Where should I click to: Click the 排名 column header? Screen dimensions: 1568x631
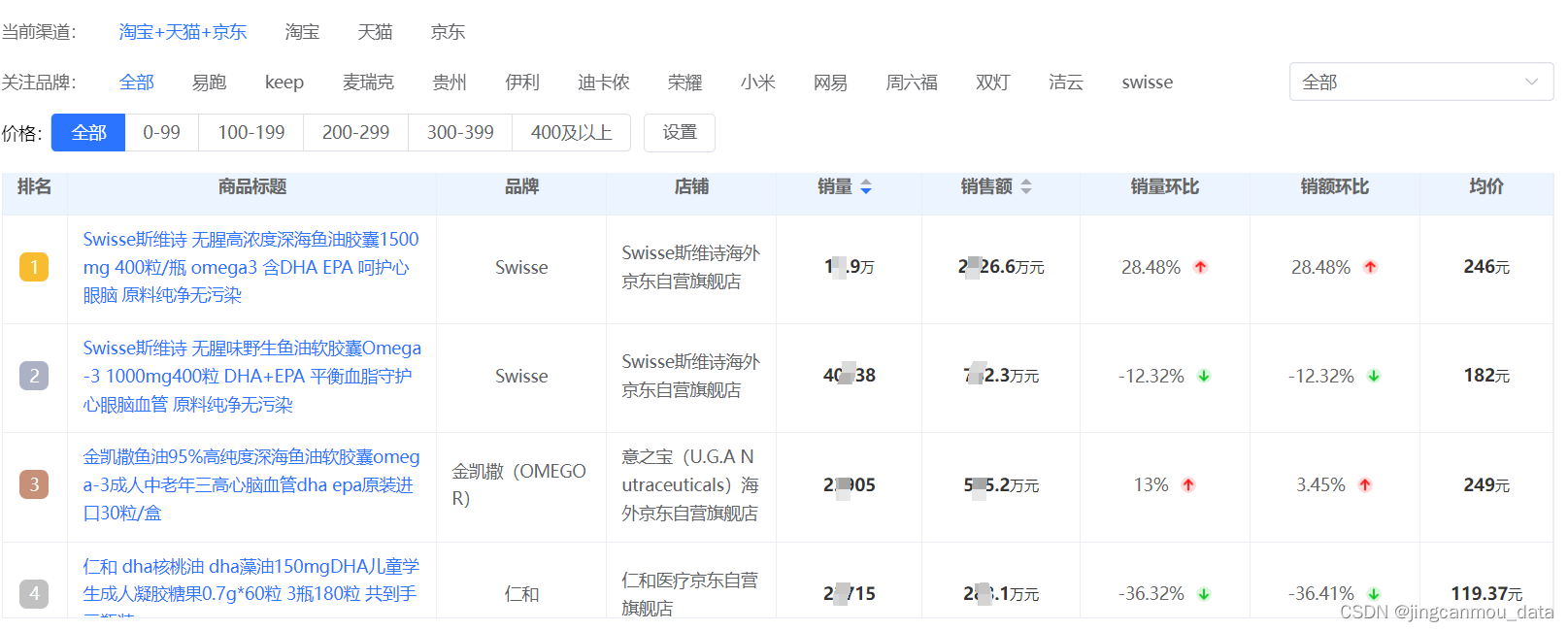pyautogui.click(x=34, y=186)
